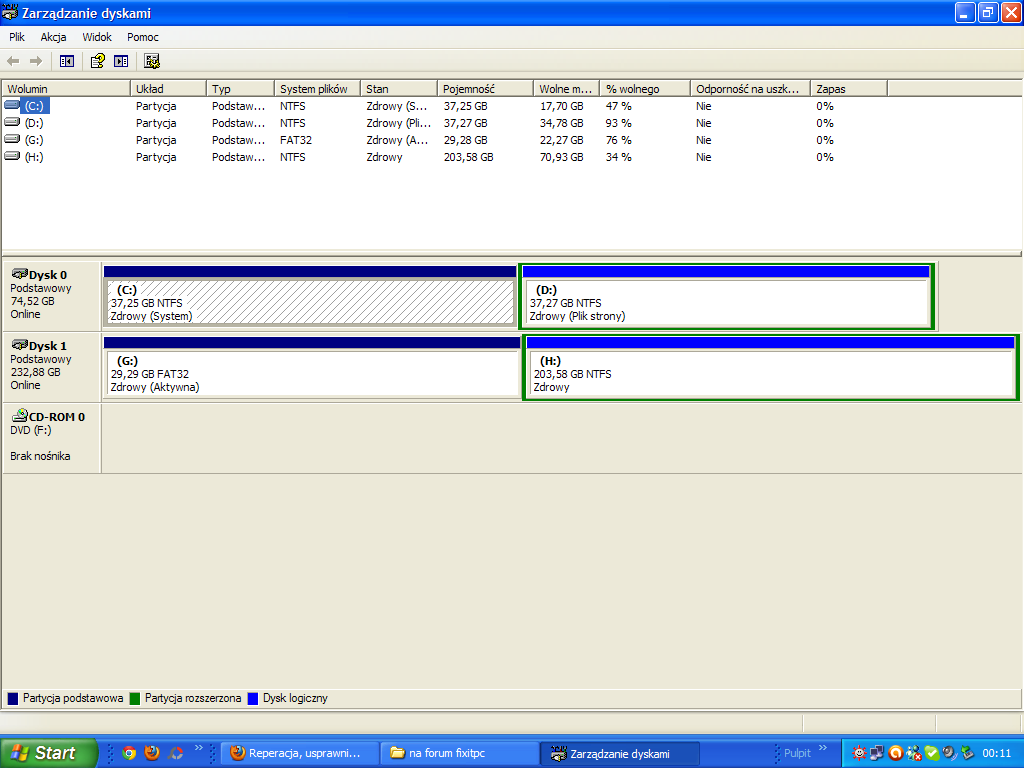
Task: Click the Dysk 0 disk icon
Action: click(x=20, y=274)
